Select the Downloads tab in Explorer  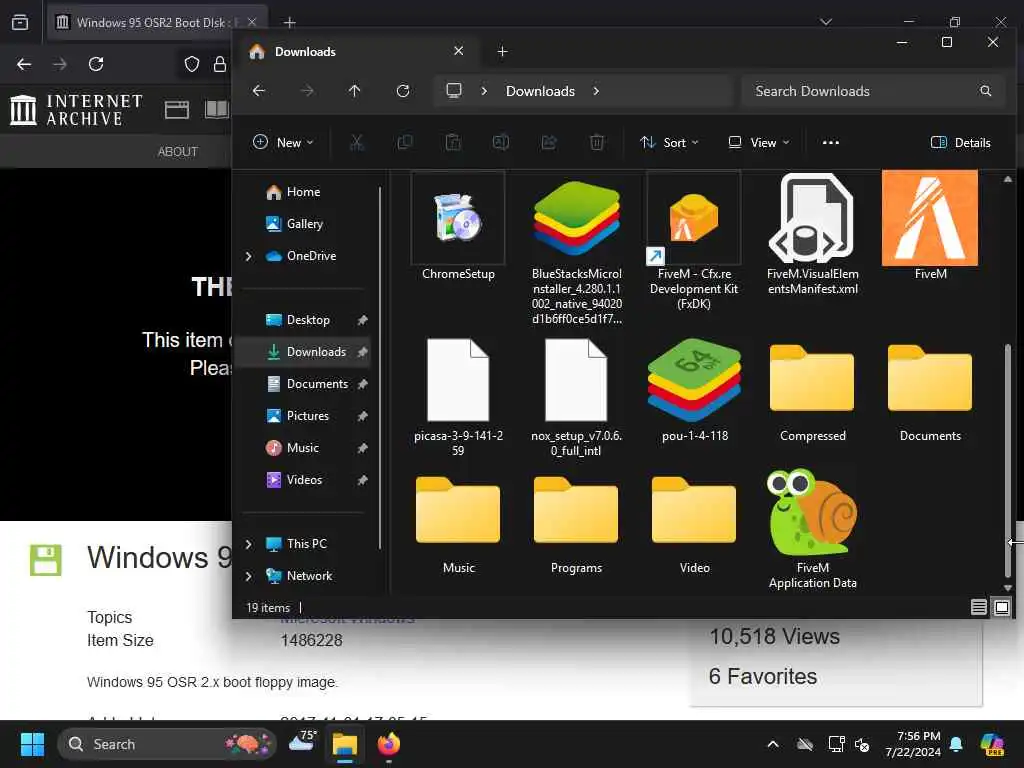point(356,52)
